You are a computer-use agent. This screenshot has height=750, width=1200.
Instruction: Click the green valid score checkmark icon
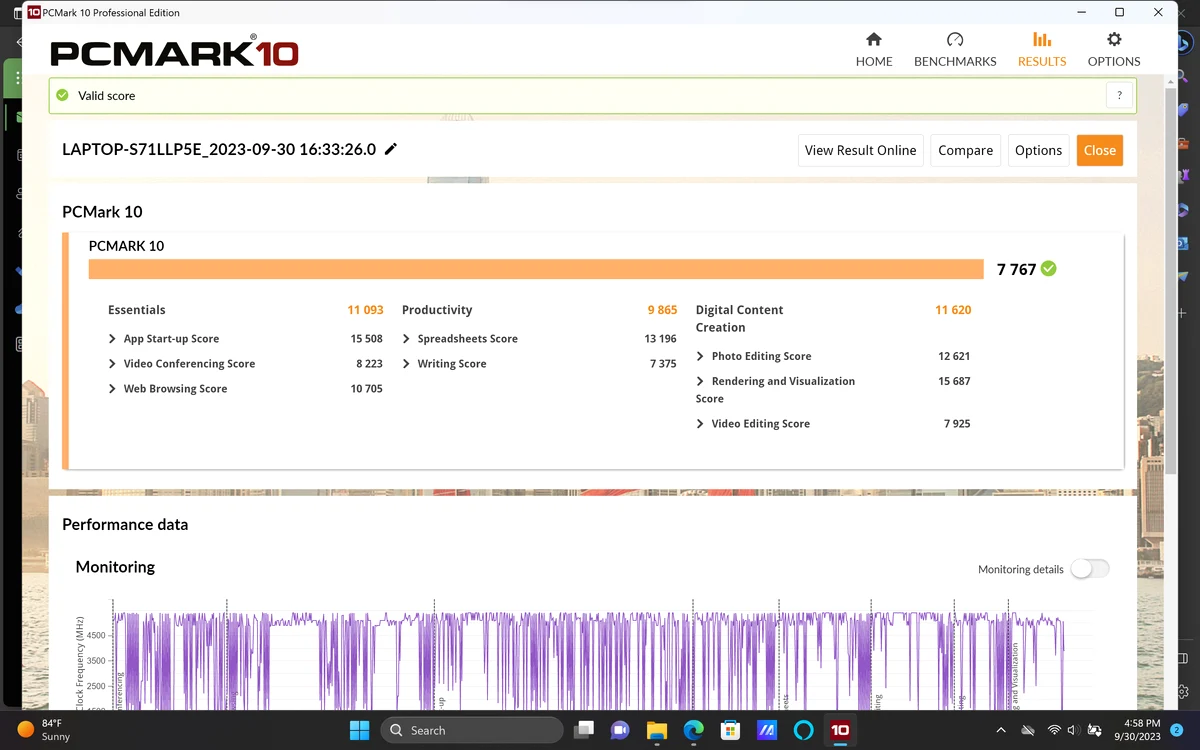pyautogui.click(x=62, y=95)
